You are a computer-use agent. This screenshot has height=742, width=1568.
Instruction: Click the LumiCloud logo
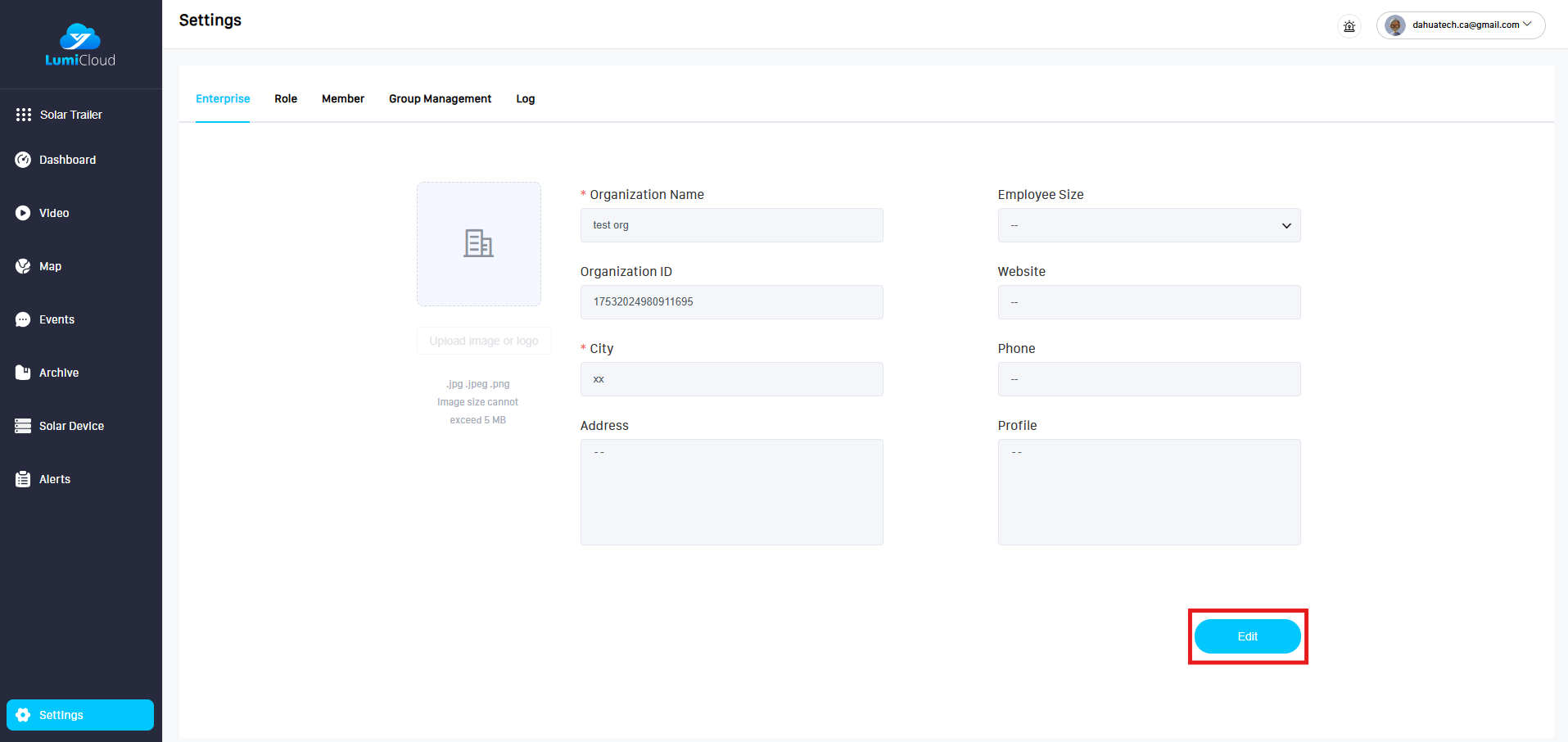(80, 45)
